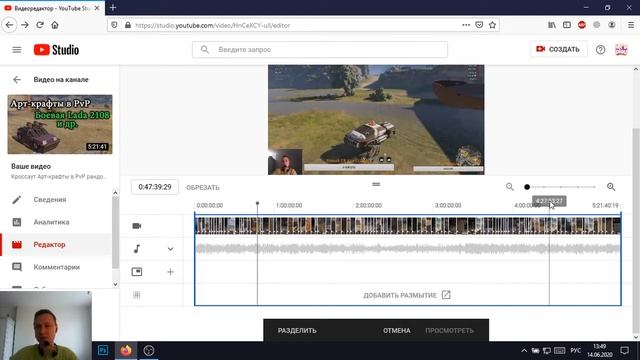Click the timecode field 0:47:39:29
The image size is (640, 360).
click(155, 187)
